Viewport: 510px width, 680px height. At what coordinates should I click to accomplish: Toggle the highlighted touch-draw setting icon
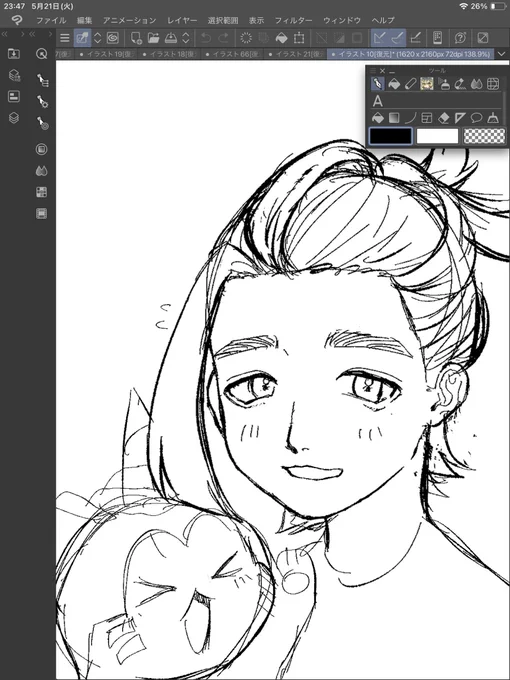click(x=82, y=38)
